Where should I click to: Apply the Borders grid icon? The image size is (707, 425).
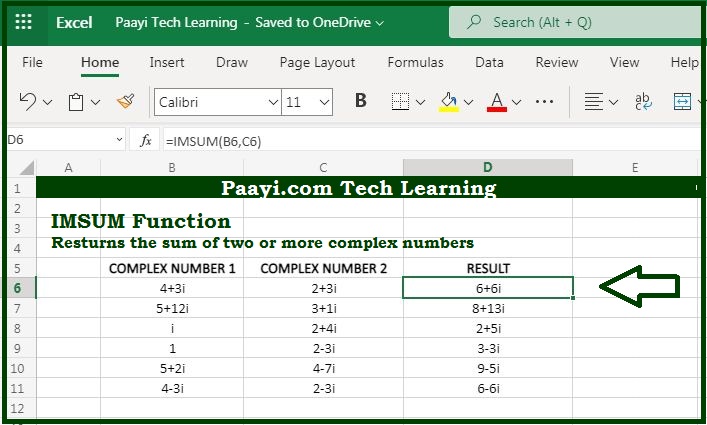[400, 102]
